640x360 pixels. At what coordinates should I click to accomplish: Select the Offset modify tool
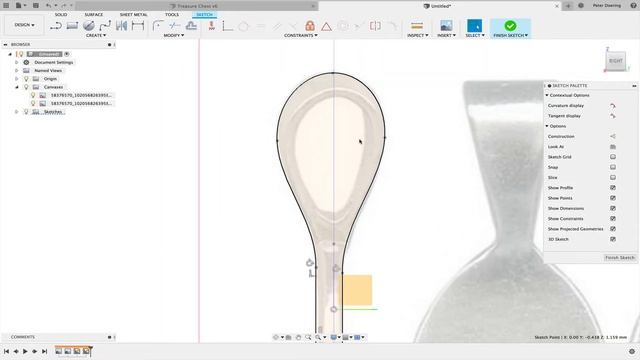[x=191, y=26]
